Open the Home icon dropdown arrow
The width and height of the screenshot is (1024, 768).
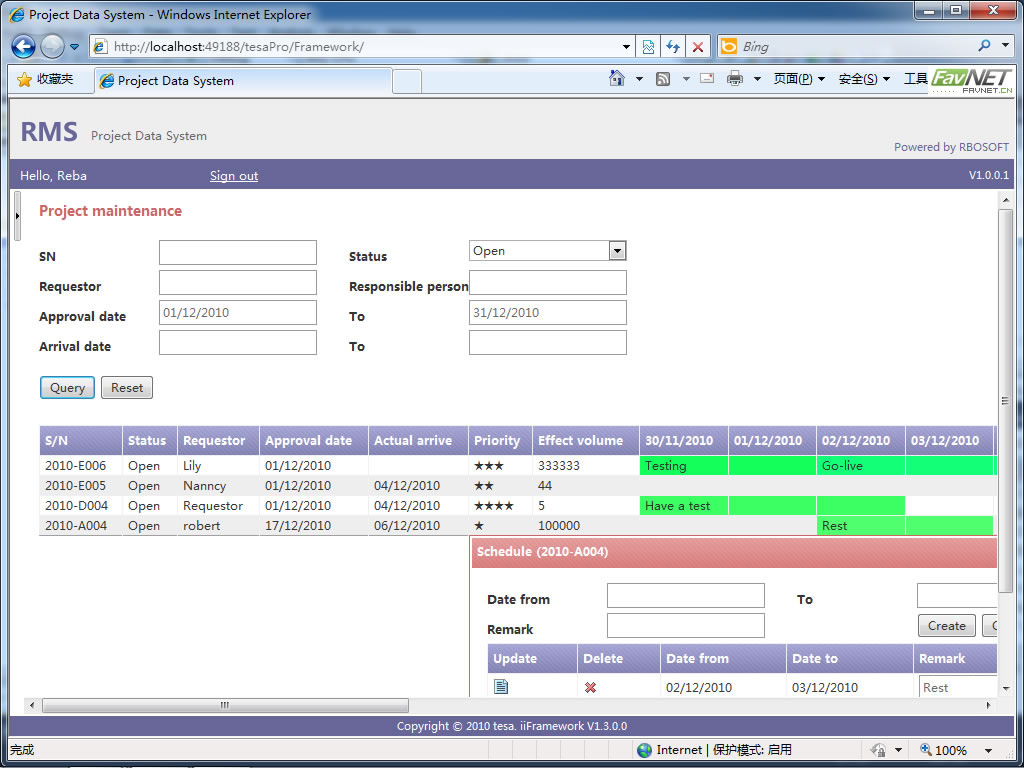click(639, 79)
